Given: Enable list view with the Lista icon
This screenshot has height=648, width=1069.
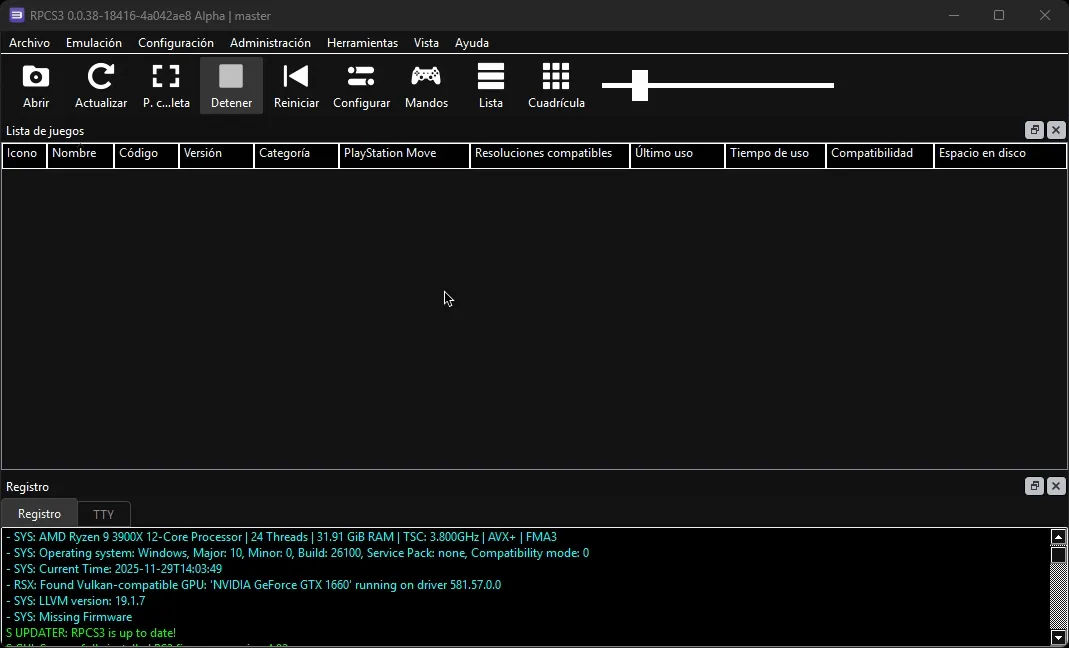Looking at the screenshot, I should (490, 85).
